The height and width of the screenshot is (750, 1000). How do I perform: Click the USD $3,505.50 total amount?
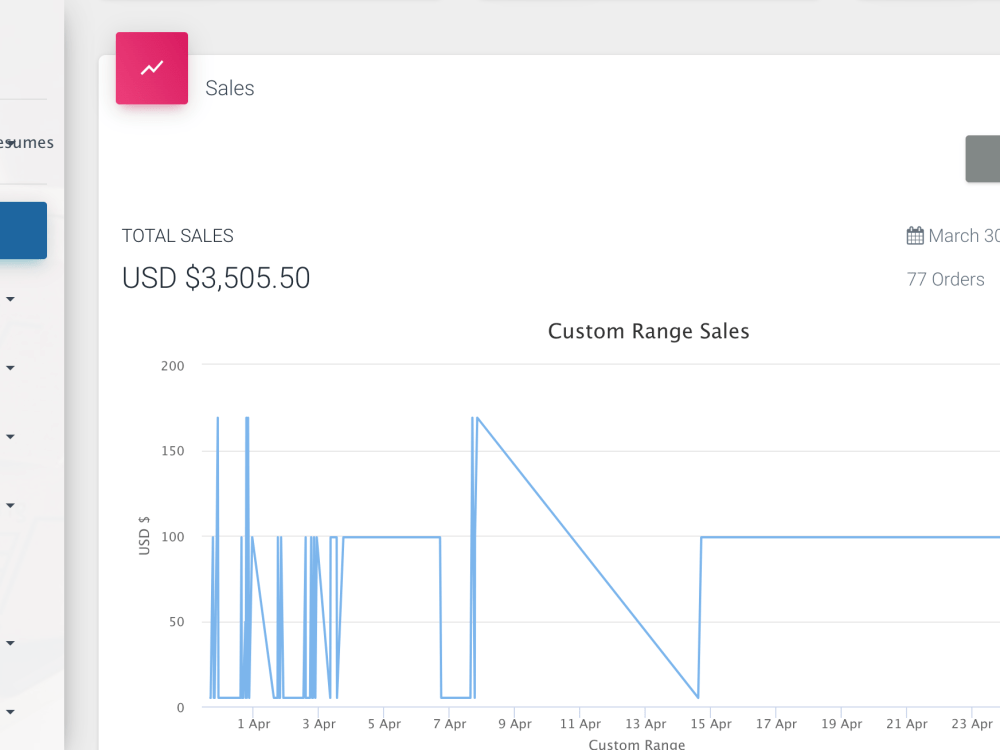[216, 278]
